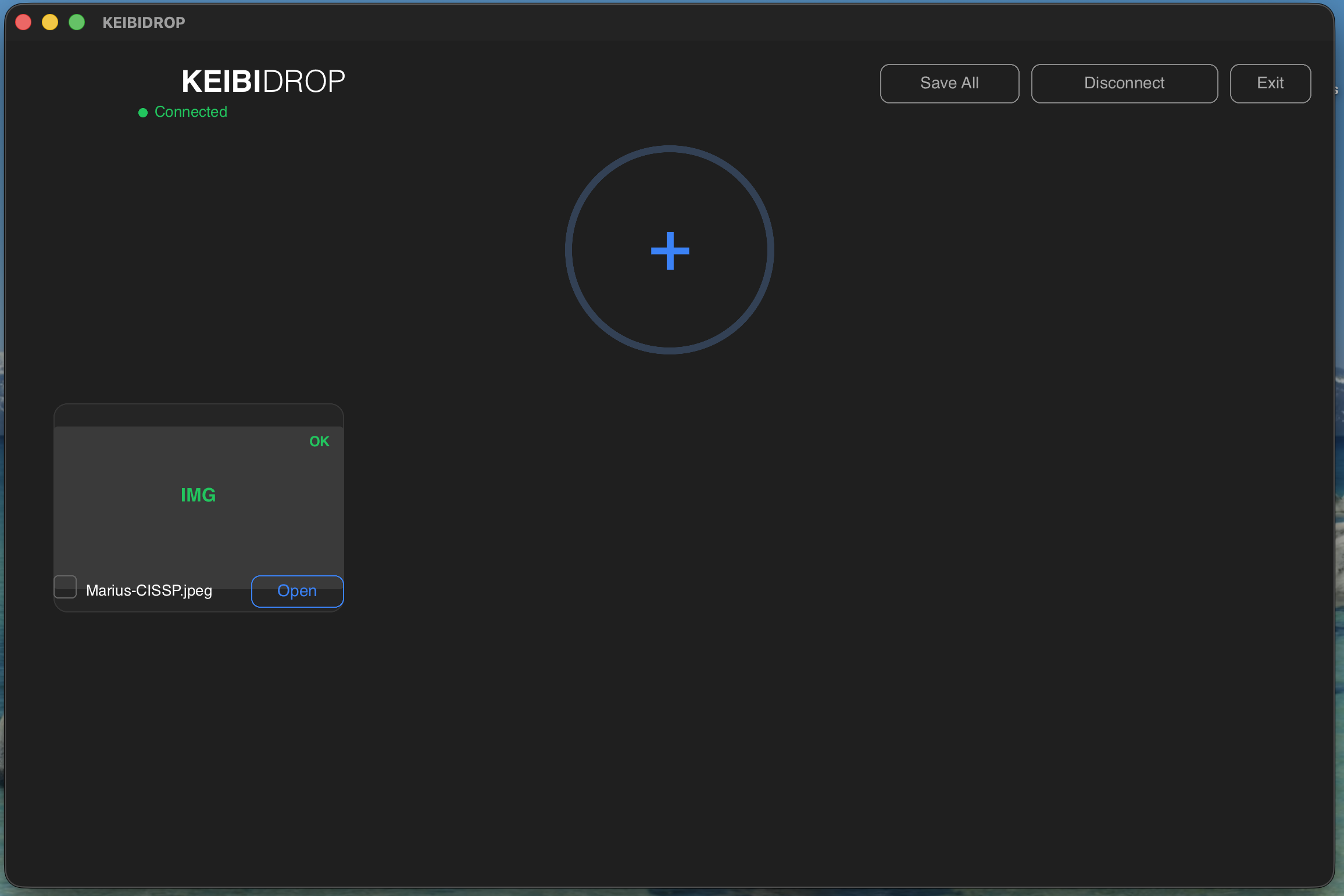Viewport: 1344px width, 896px height.
Task: Click the file card's dark top strip
Action: [x=198, y=415]
